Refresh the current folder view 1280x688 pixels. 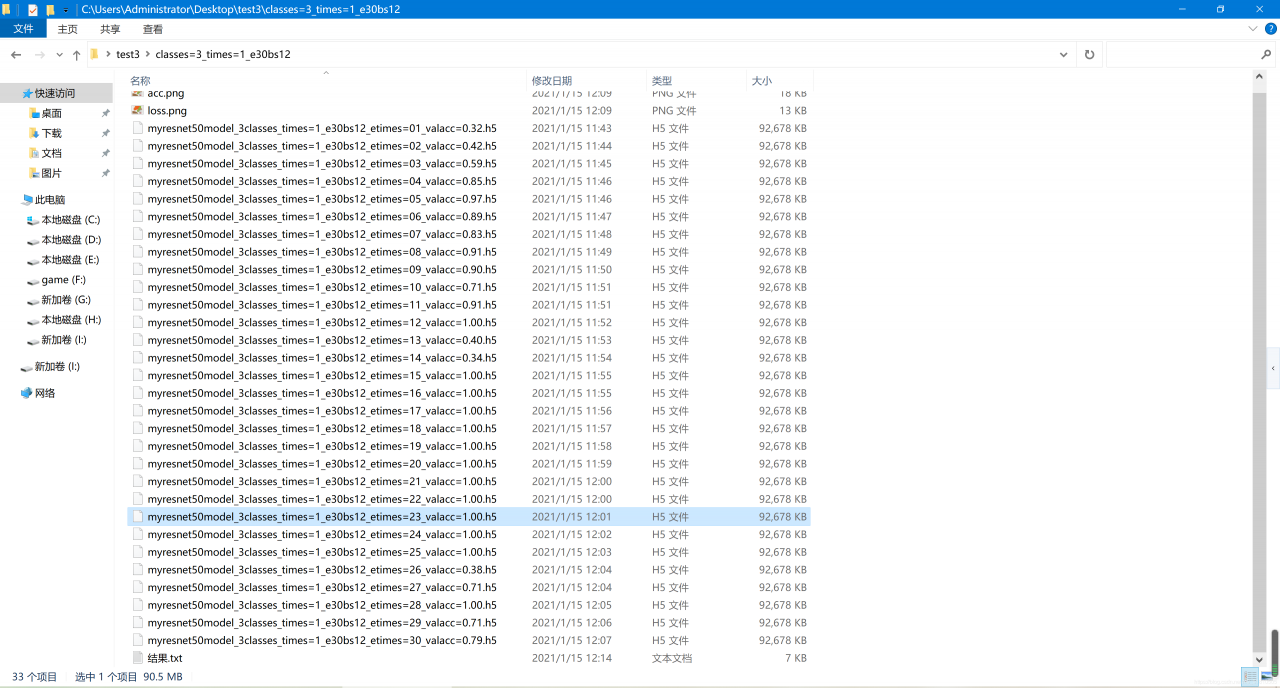(x=1089, y=55)
